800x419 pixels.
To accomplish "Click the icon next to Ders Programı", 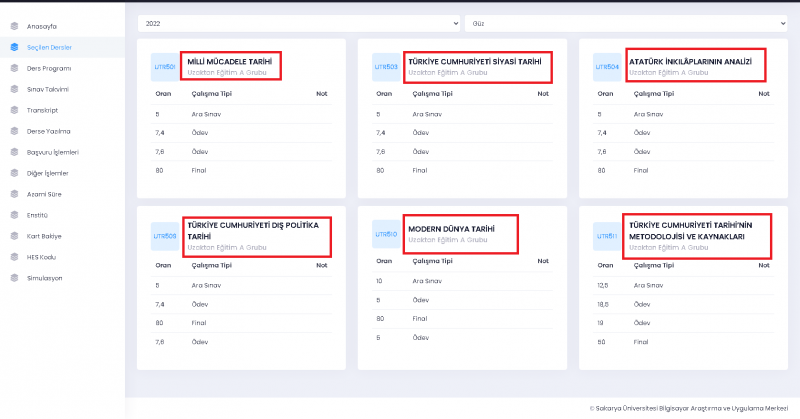I will 15,68.
